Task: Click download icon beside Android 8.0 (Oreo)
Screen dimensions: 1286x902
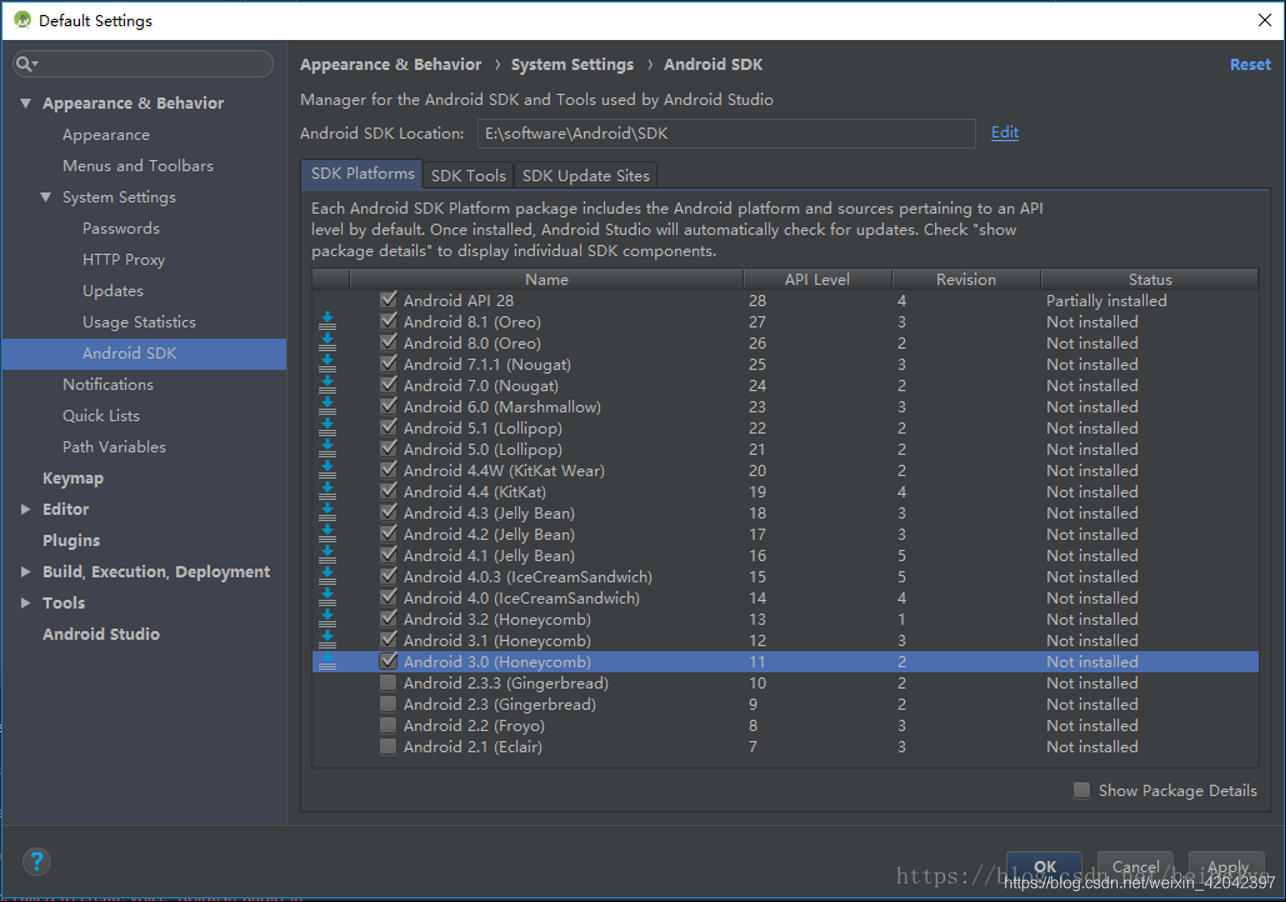Action: pos(327,343)
